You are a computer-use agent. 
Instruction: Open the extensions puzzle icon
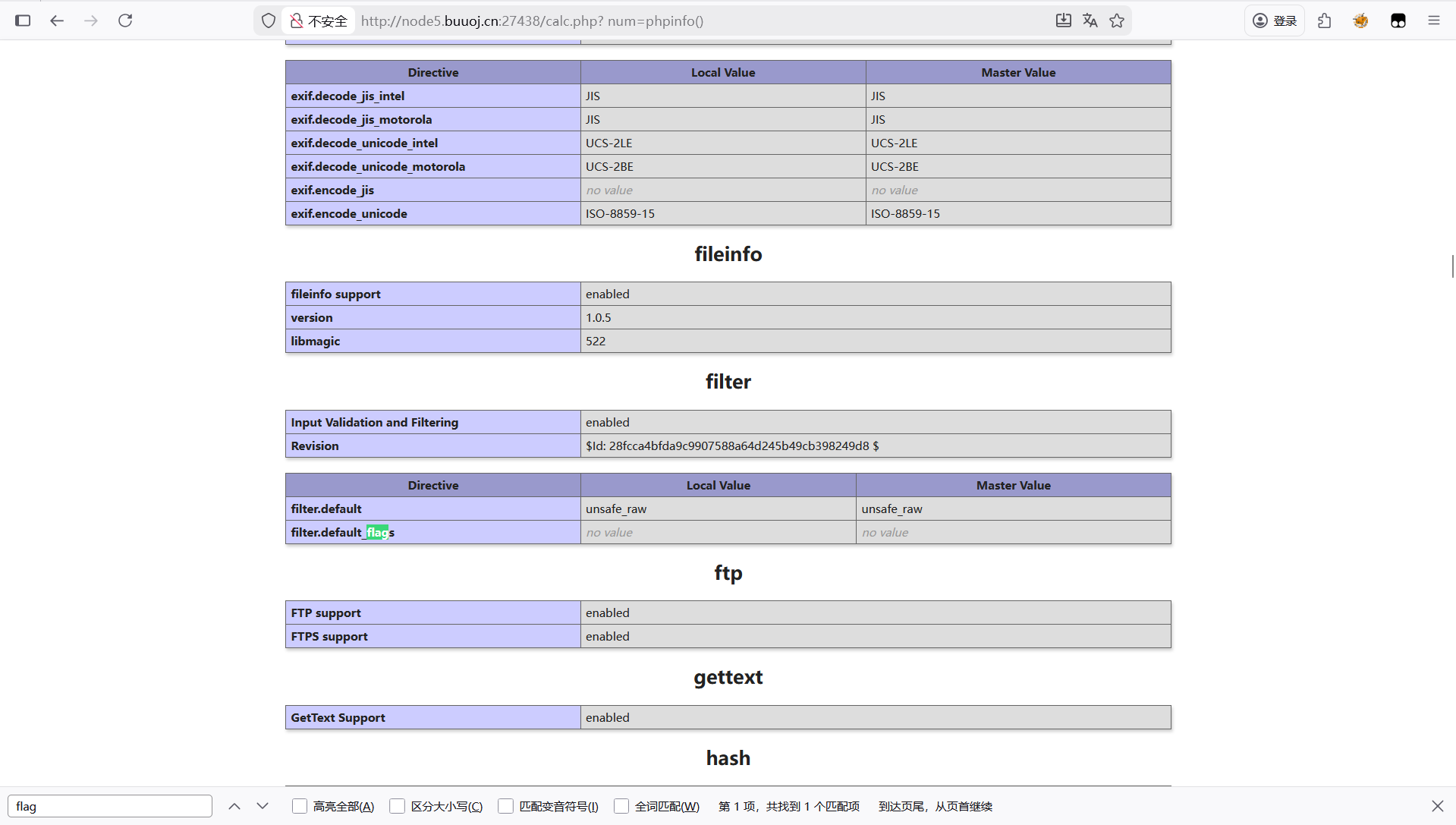point(1325,20)
